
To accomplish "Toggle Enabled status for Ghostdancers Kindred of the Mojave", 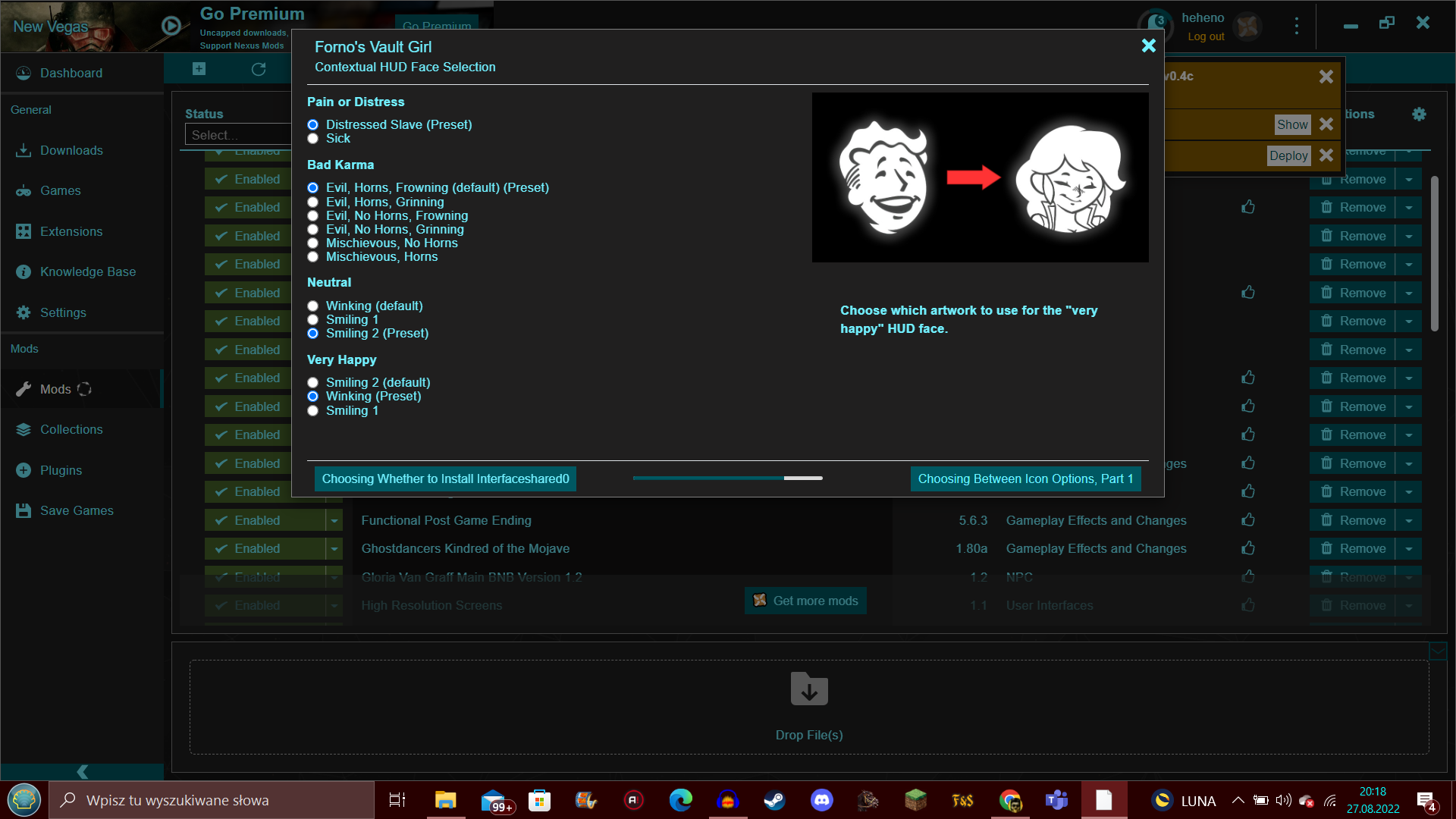I will 265,548.
